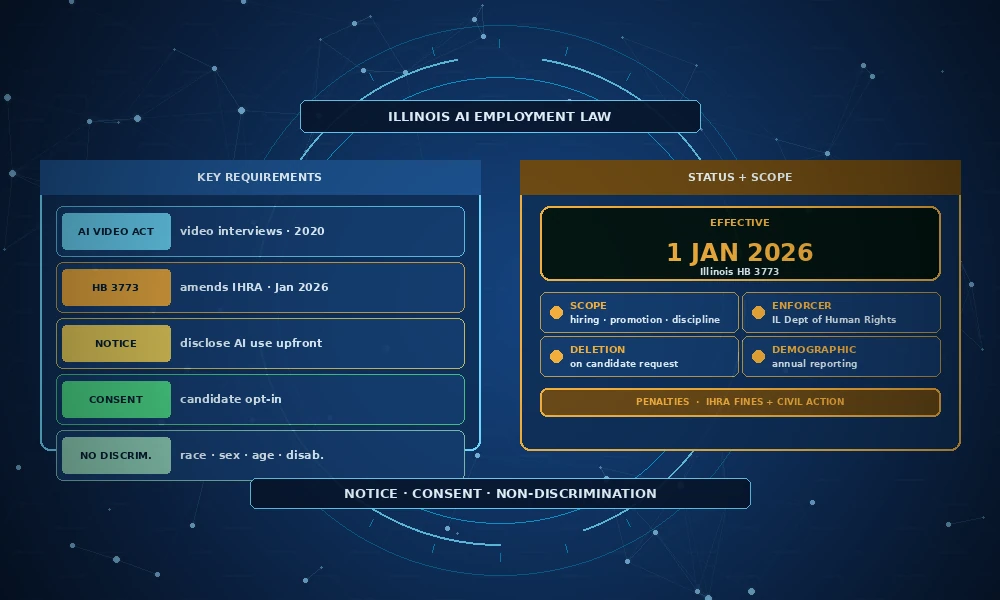Image resolution: width=1000 pixels, height=600 pixels.
Task: Click 'Illinois HB 3773' caption under date
Action: [740, 272]
